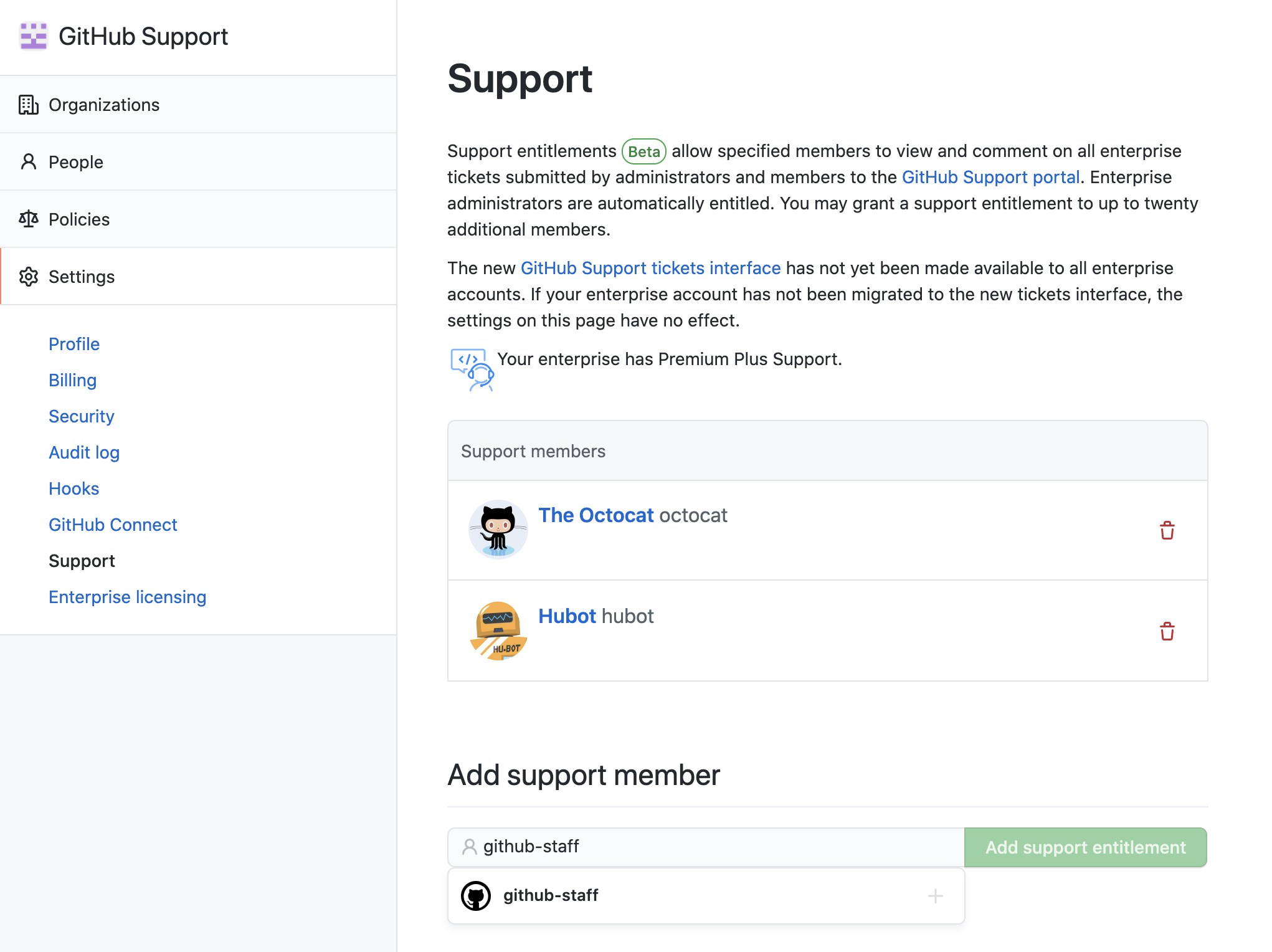Image resolution: width=1272 pixels, height=952 pixels.
Task: Click the Support page heading
Action: pos(520,79)
